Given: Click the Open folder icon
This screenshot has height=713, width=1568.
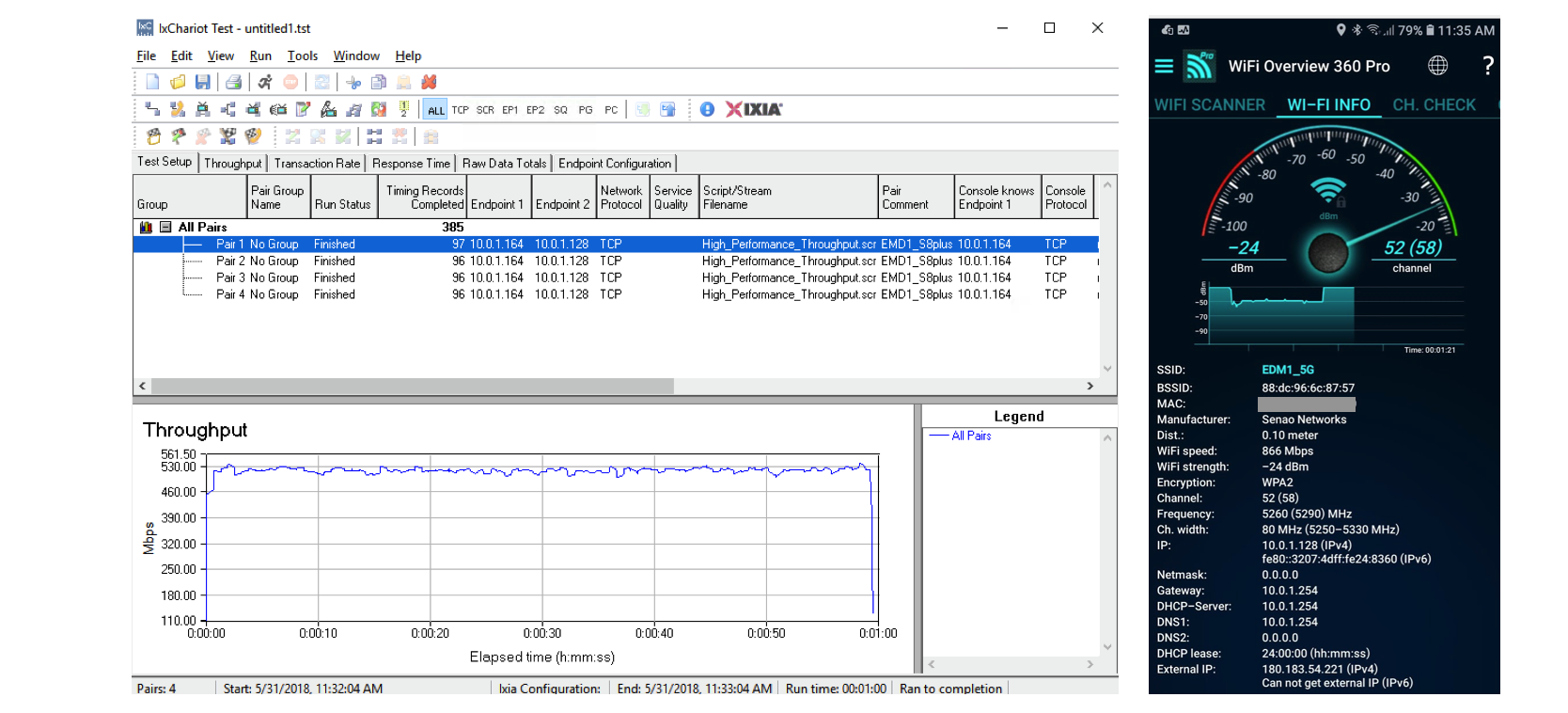Looking at the screenshot, I should pos(178,83).
